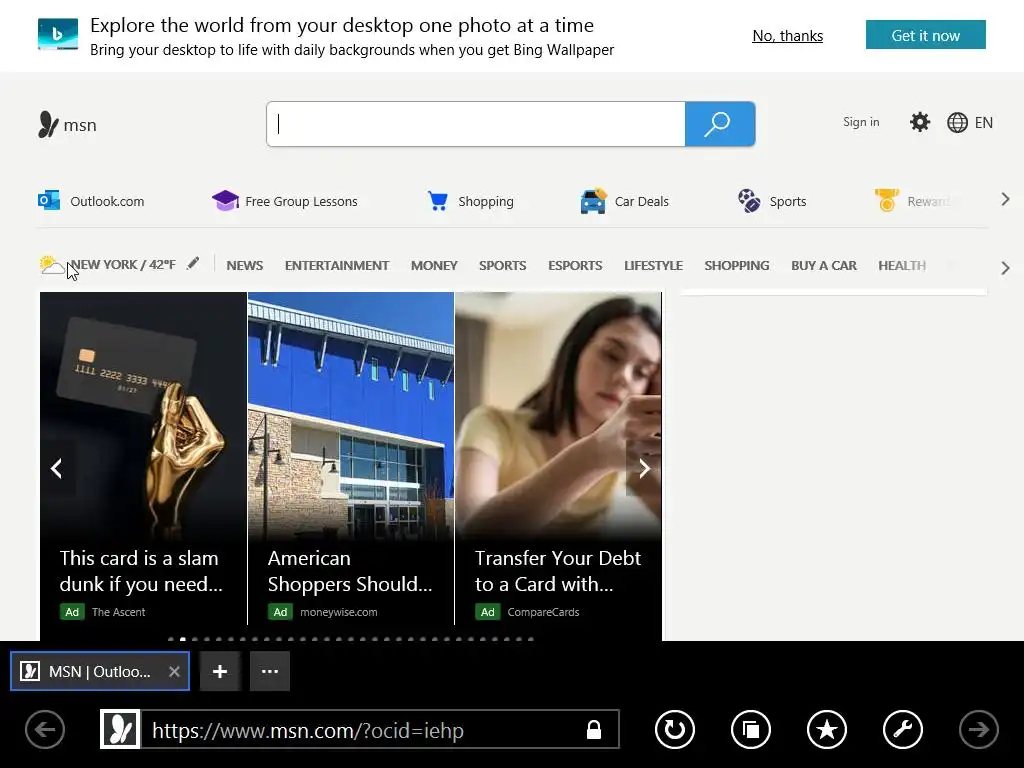Screen dimensions: 1024x768
Task: Expand more news categories chevron
Action: pos(1005,268)
